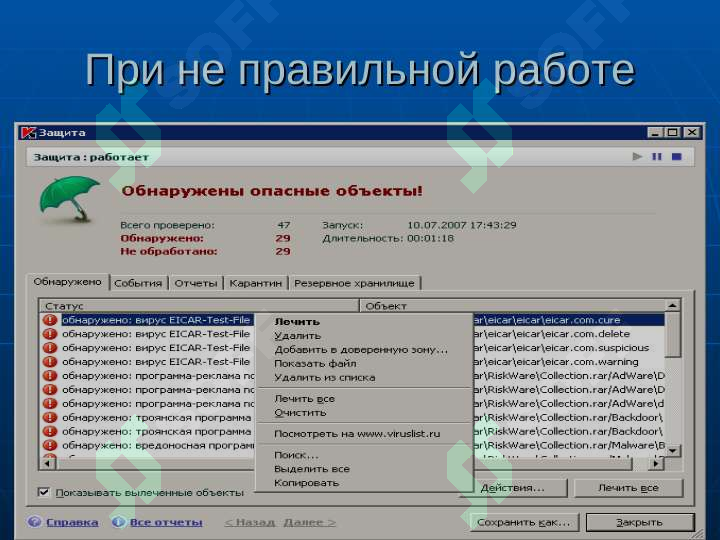Select Добавить в доверенную зону menu item
This screenshot has width=720, height=540.
coord(364,350)
